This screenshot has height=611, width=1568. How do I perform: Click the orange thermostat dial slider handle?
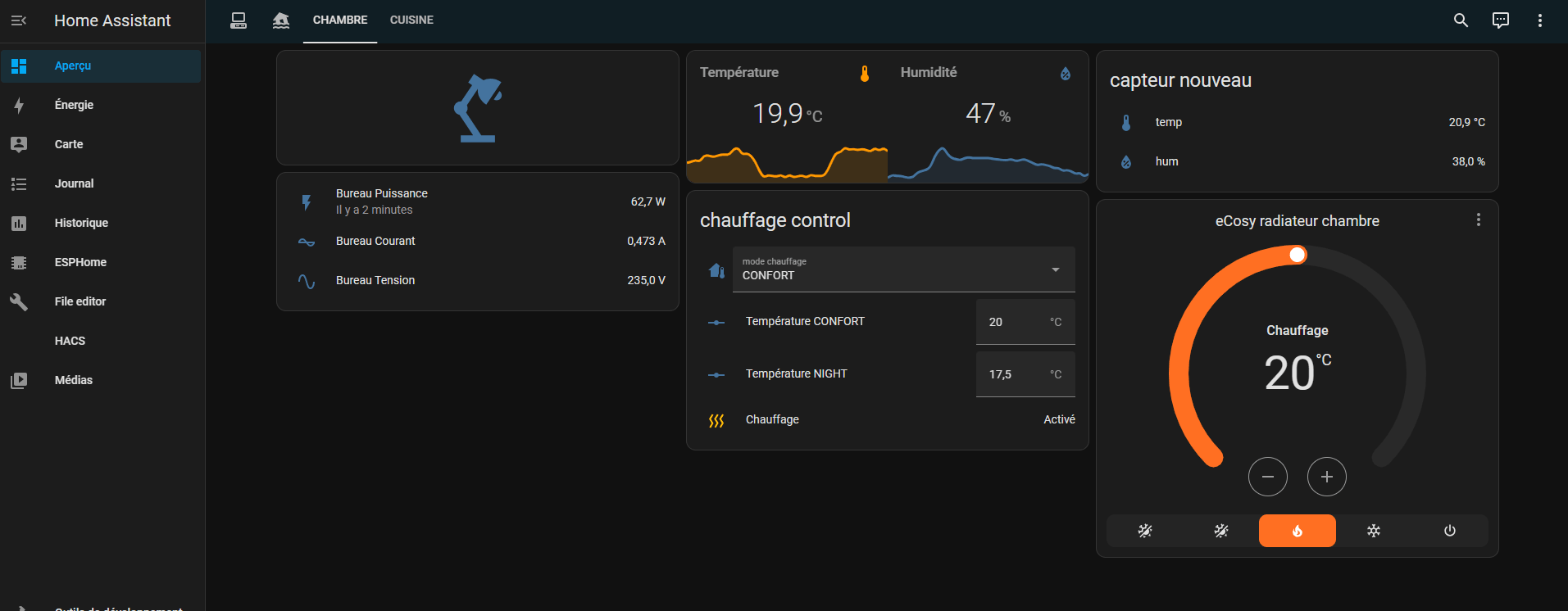(x=1297, y=256)
